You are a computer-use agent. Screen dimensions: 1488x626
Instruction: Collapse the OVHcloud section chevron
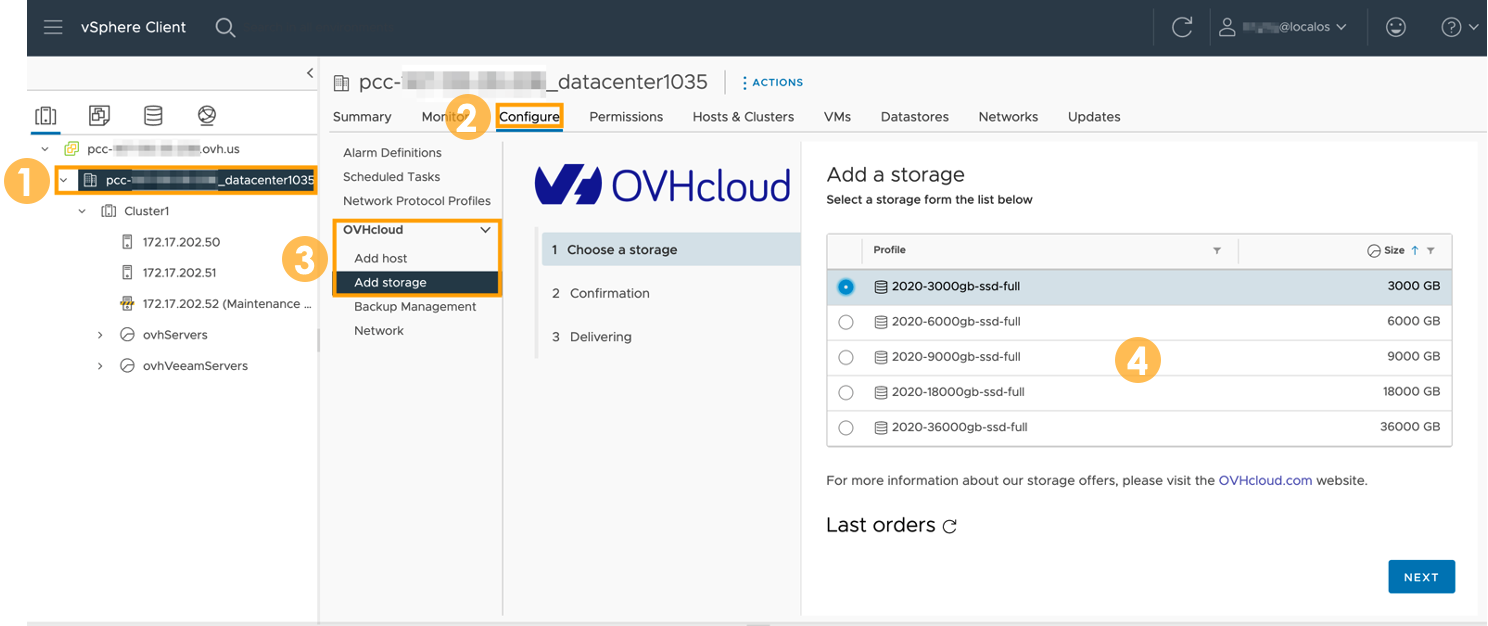pyautogui.click(x=486, y=230)
